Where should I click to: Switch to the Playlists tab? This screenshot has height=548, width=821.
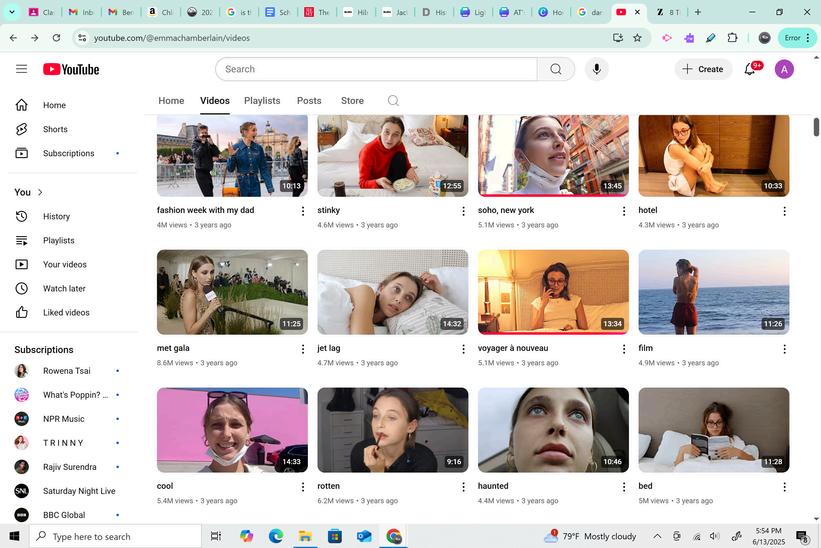262,101
